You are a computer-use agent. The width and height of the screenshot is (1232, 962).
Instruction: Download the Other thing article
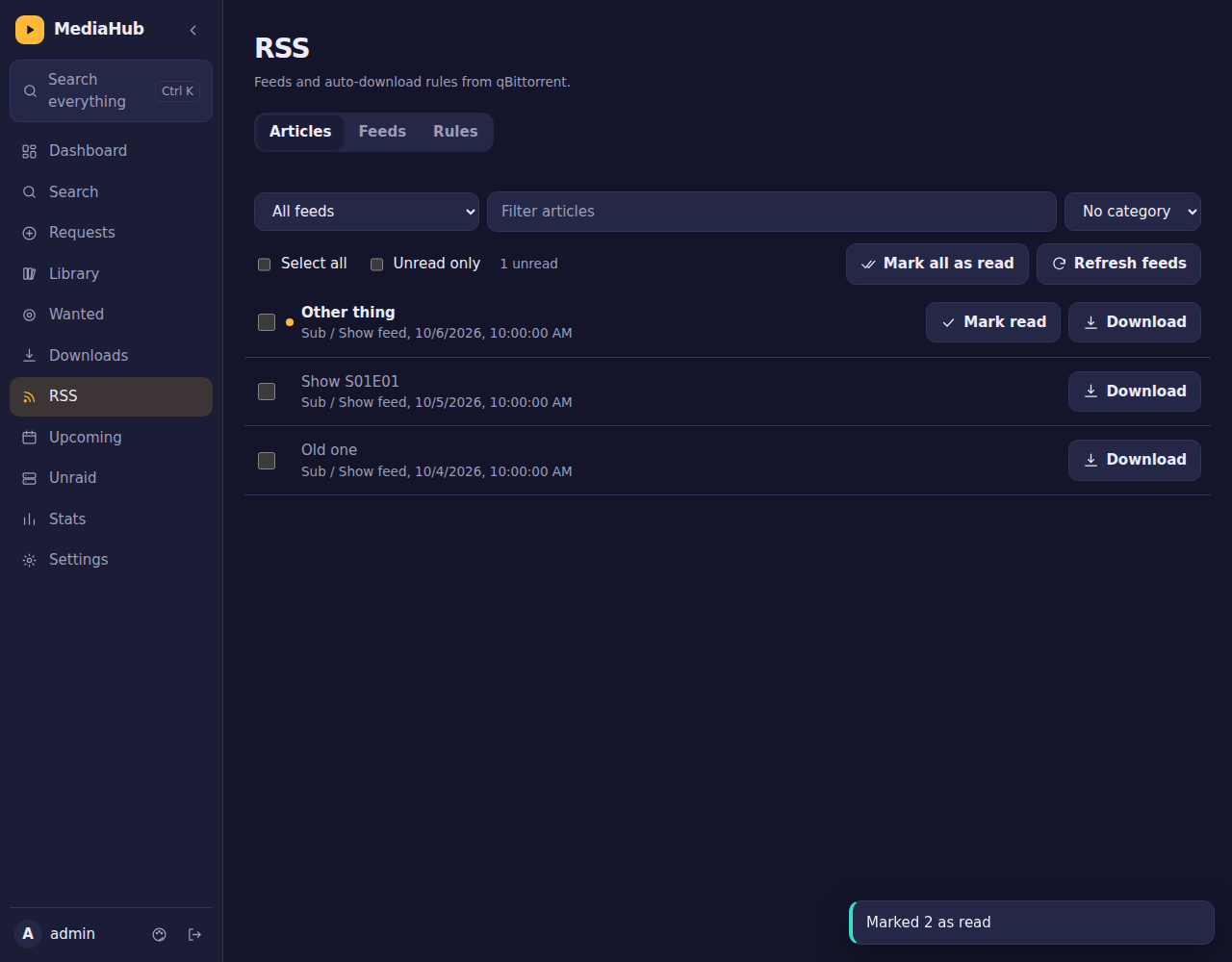pyautogui.click(x=1135, y=322)
